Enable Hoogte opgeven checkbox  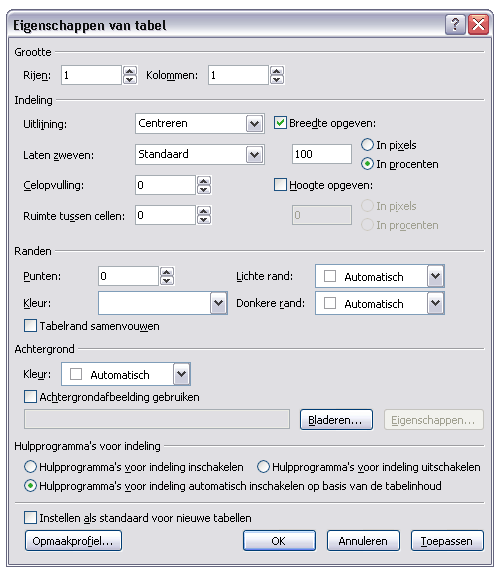pyautogui.click(x=280, y=184)
